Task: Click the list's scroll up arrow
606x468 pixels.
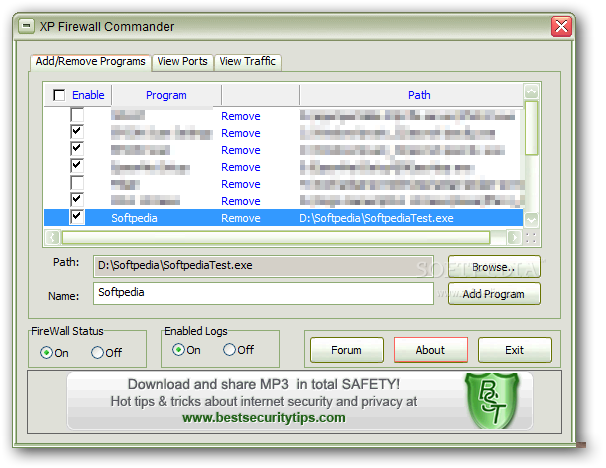Action: click(x=531, y=92)
